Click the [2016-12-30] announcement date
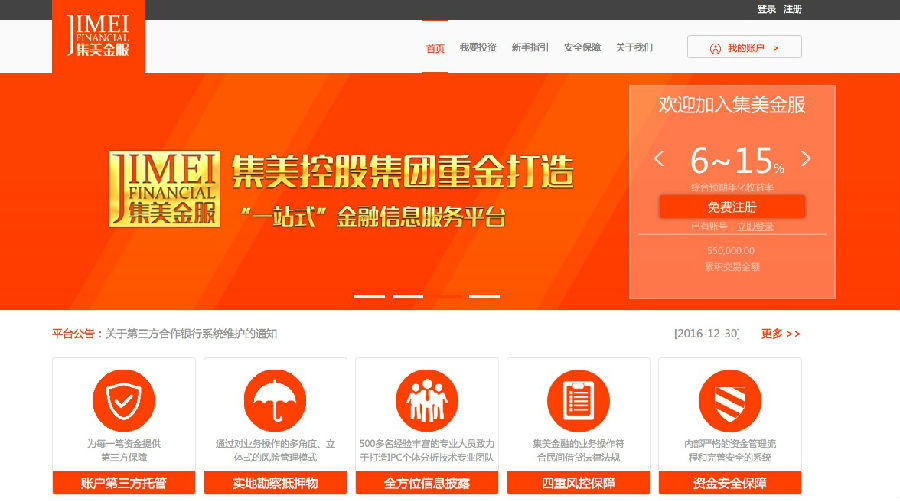Viewport: 900px width, 501px height. tap(707, 333)
